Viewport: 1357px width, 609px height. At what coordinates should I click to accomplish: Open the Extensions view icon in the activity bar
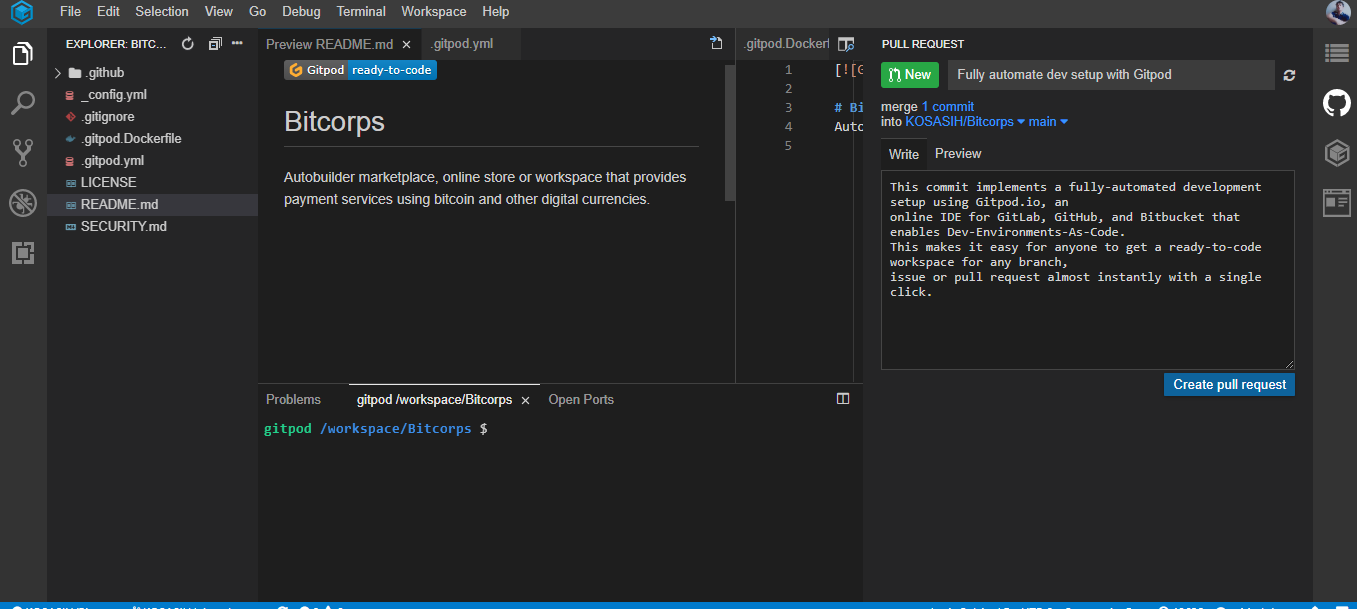coord(22,253)
